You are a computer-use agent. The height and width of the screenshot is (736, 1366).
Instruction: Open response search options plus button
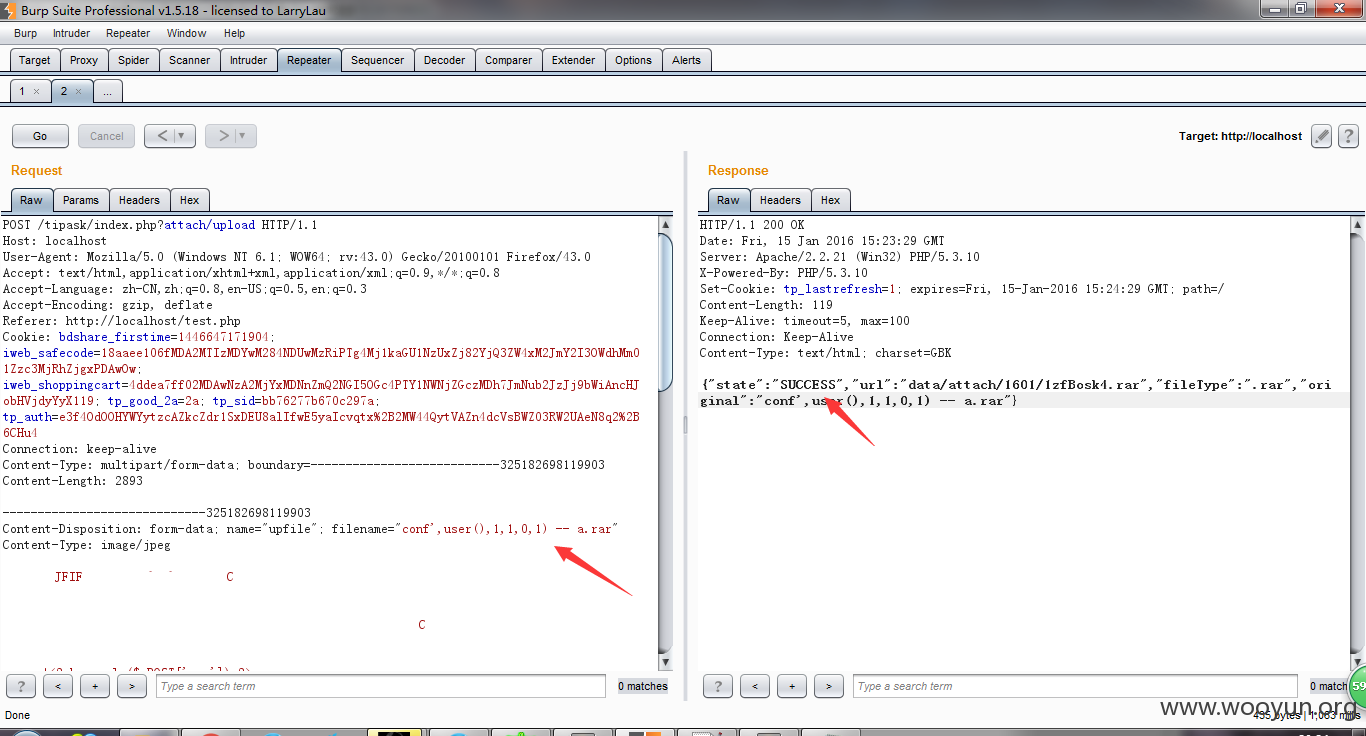(x=792, y=686)
